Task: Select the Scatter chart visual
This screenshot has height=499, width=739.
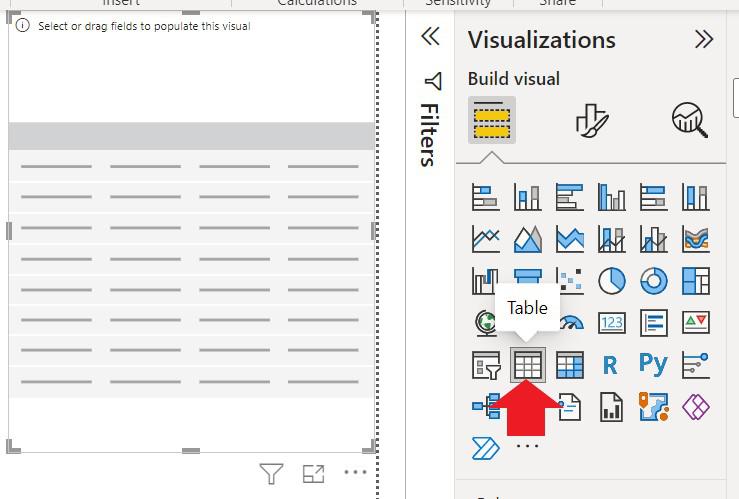Action: 570,280
